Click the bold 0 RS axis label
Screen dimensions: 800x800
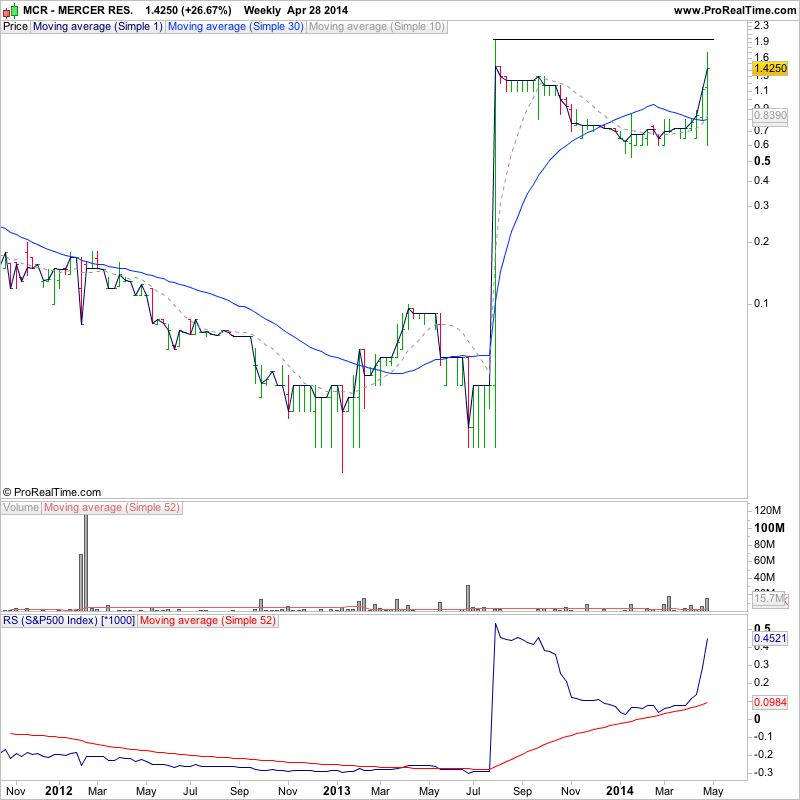757,719
